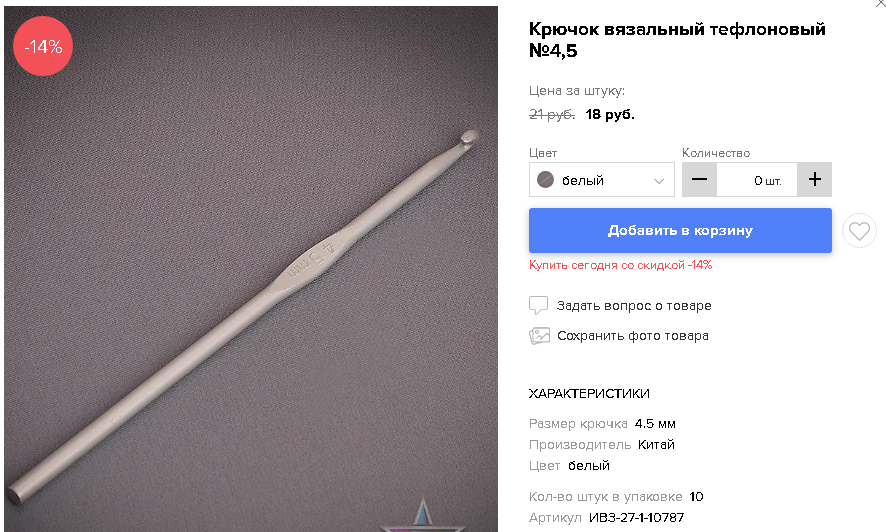The height and width of the screenshot is (532, 886).
Task: Click Сохранить фото товара link
Action: (x=633, y=335)
